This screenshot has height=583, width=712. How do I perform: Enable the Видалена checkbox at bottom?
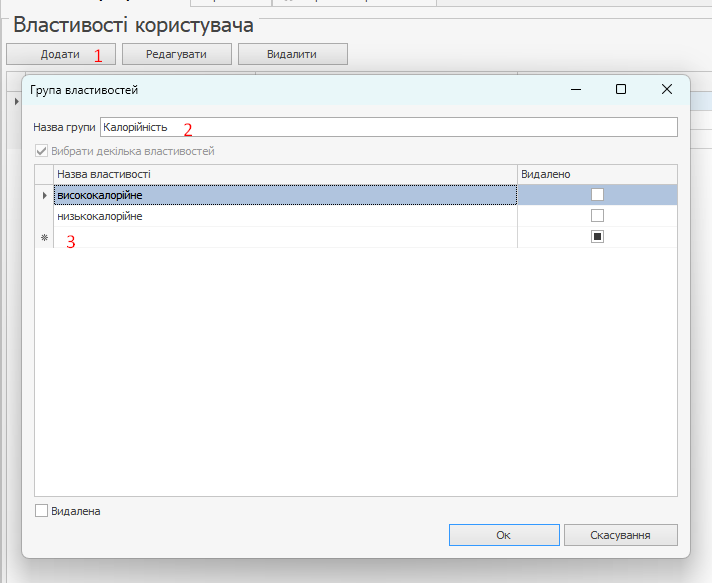coord(42,511)
